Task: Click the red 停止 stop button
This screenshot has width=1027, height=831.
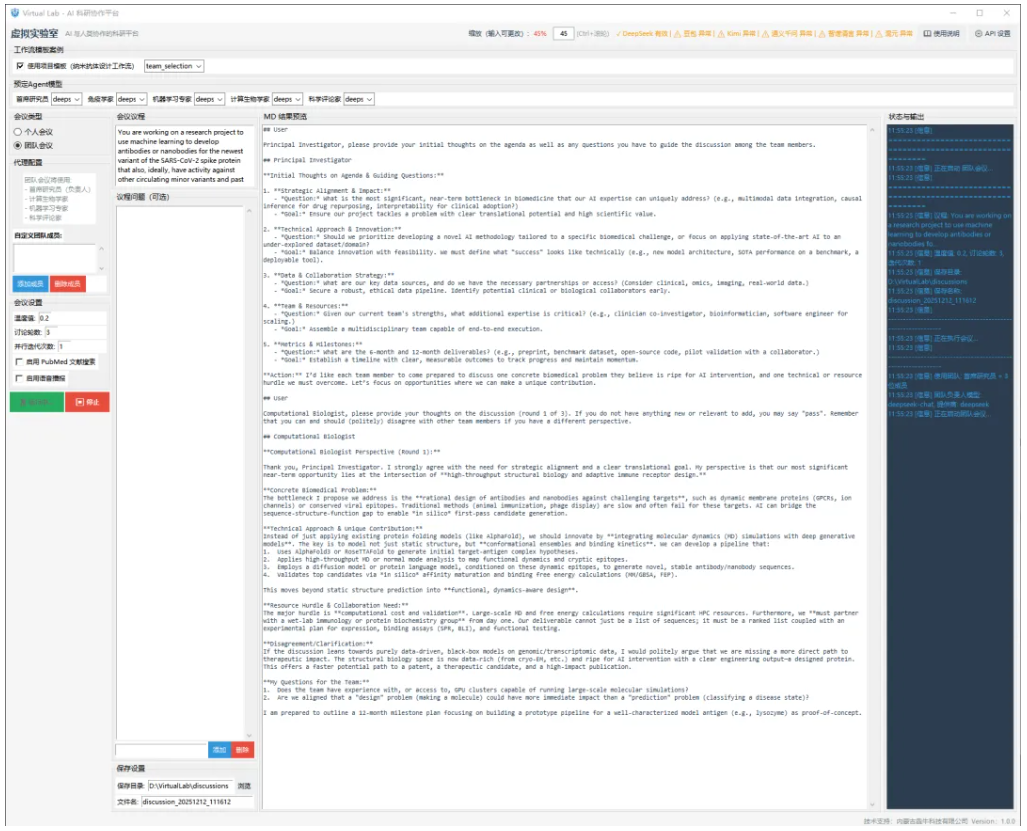Action: click(87, 402)
